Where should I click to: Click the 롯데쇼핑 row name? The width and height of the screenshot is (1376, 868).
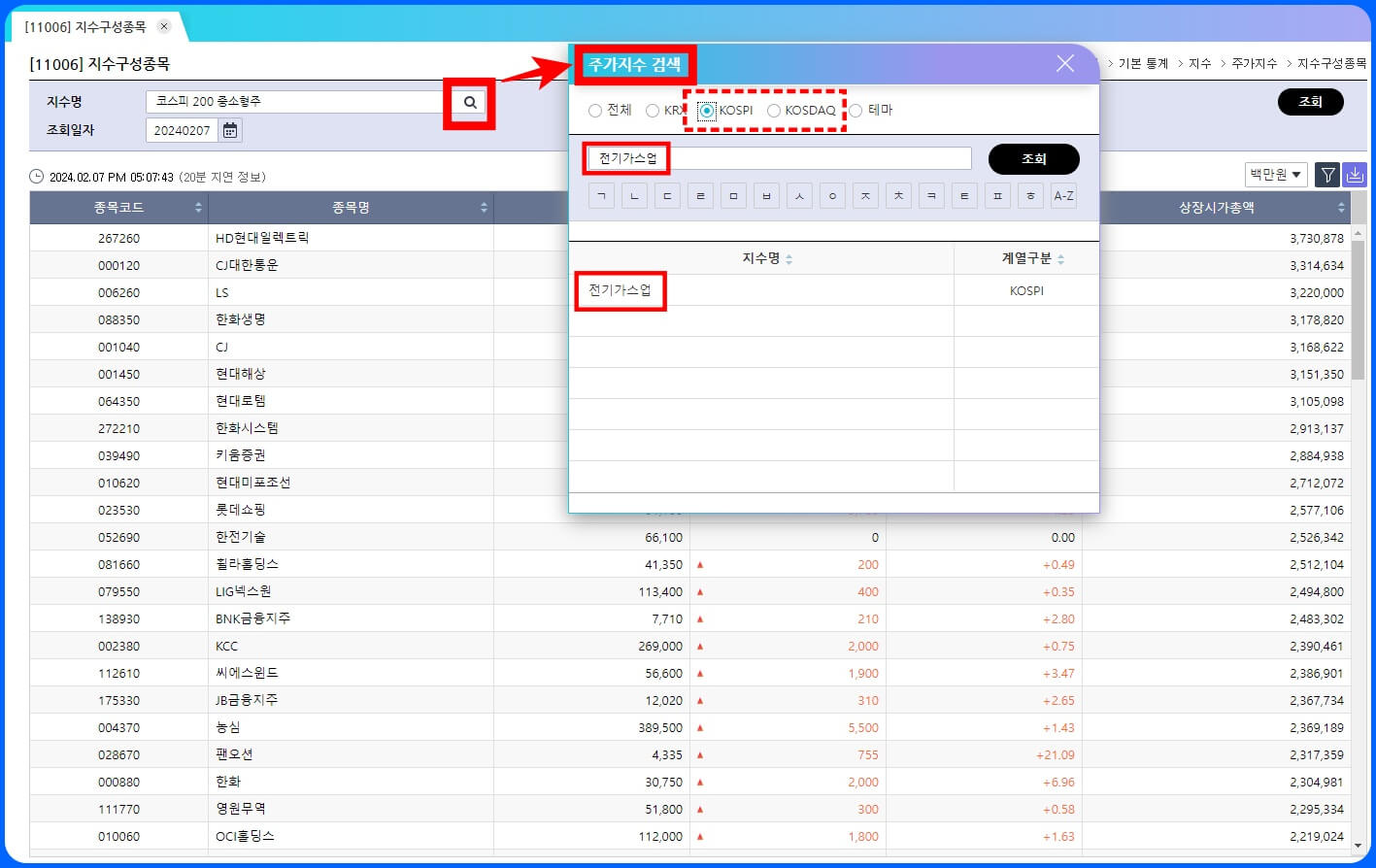[x=240, y=510]
